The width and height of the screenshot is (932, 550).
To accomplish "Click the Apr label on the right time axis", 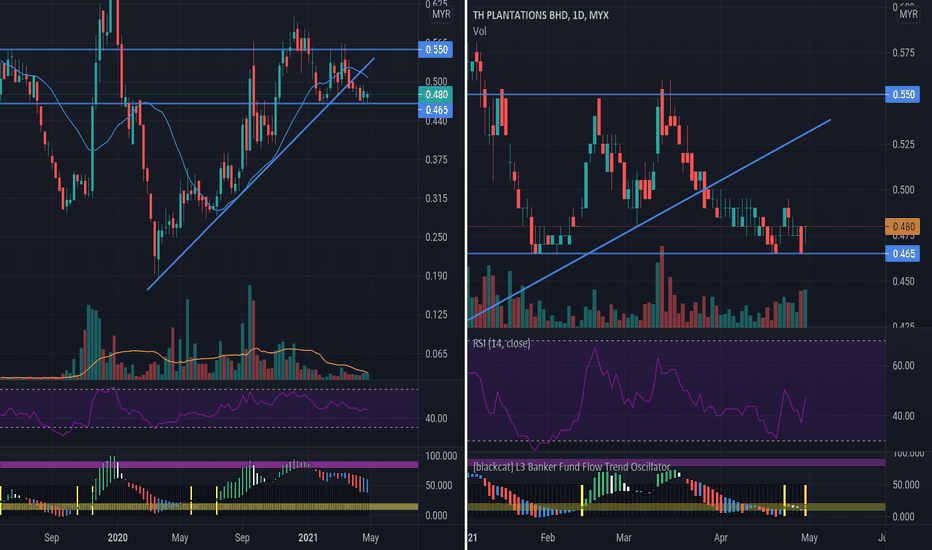I will click(x=720, y=538).
